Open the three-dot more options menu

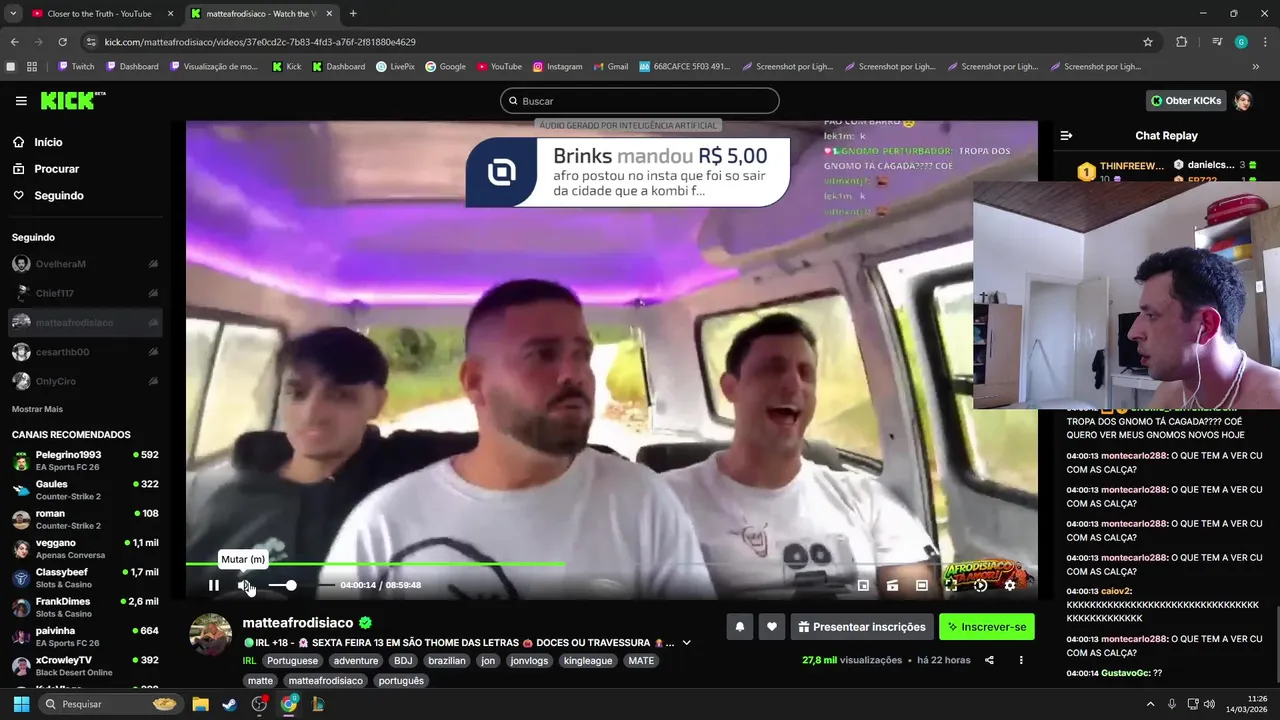click(1021, 660)
